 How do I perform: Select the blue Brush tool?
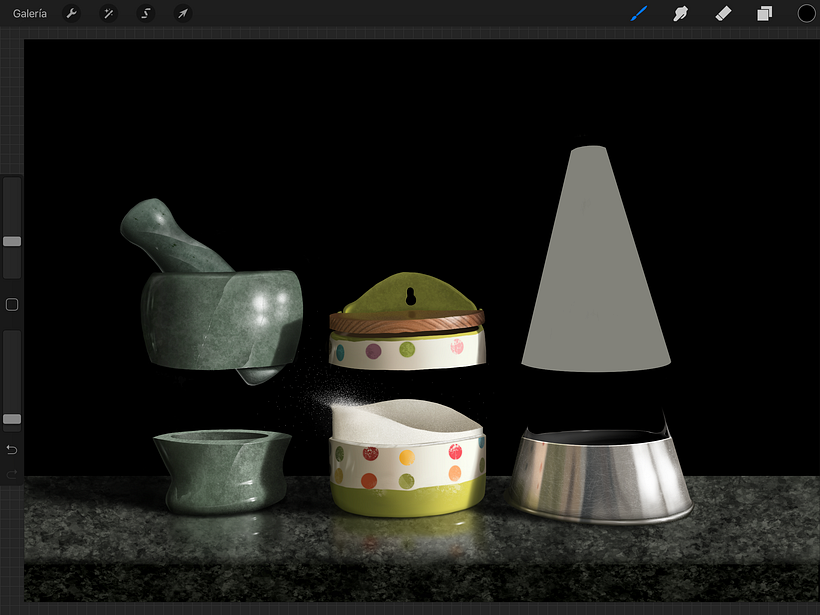click(639, 13)
